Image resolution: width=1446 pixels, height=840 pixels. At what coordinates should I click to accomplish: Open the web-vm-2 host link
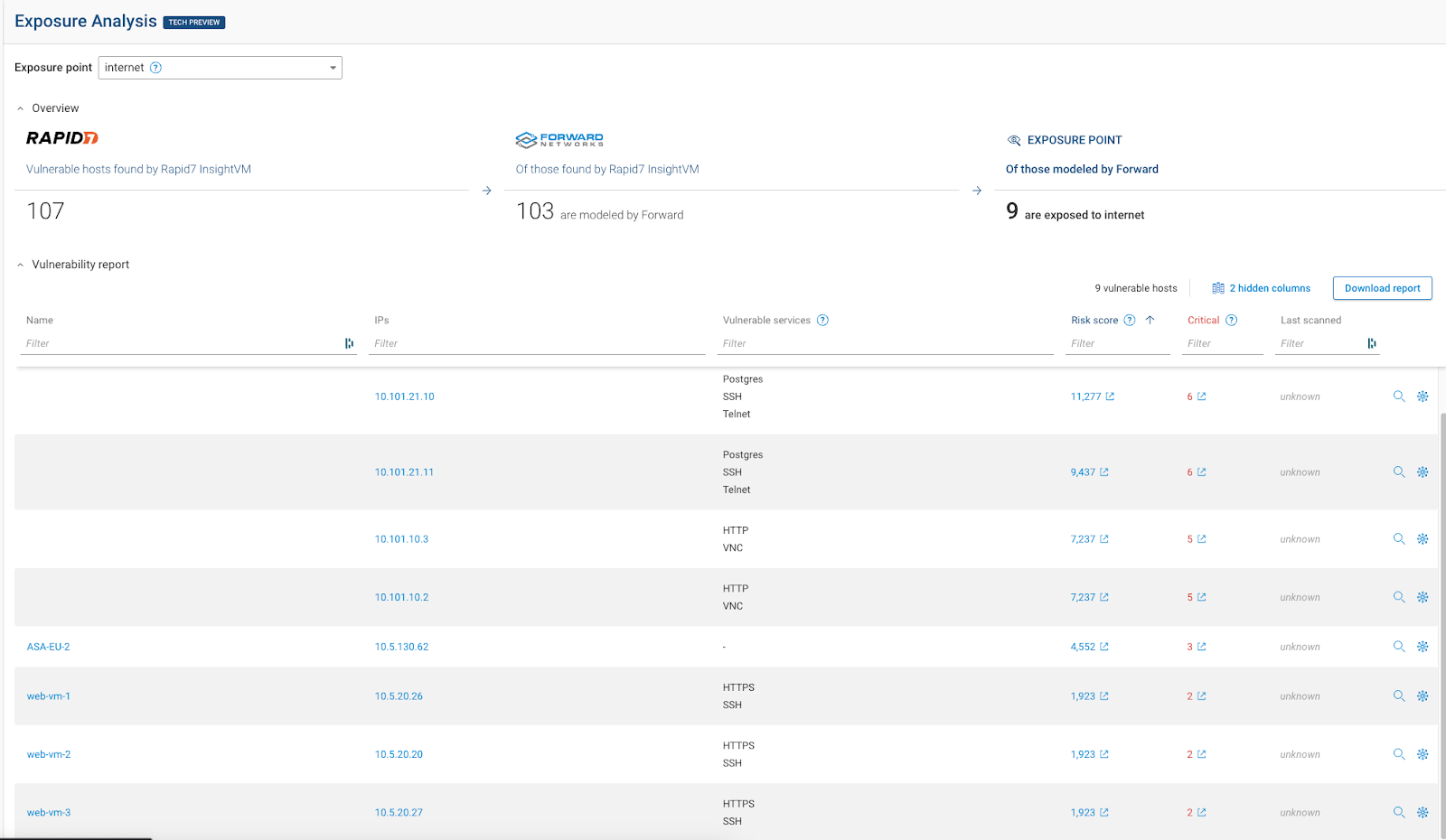pos(49,754)
